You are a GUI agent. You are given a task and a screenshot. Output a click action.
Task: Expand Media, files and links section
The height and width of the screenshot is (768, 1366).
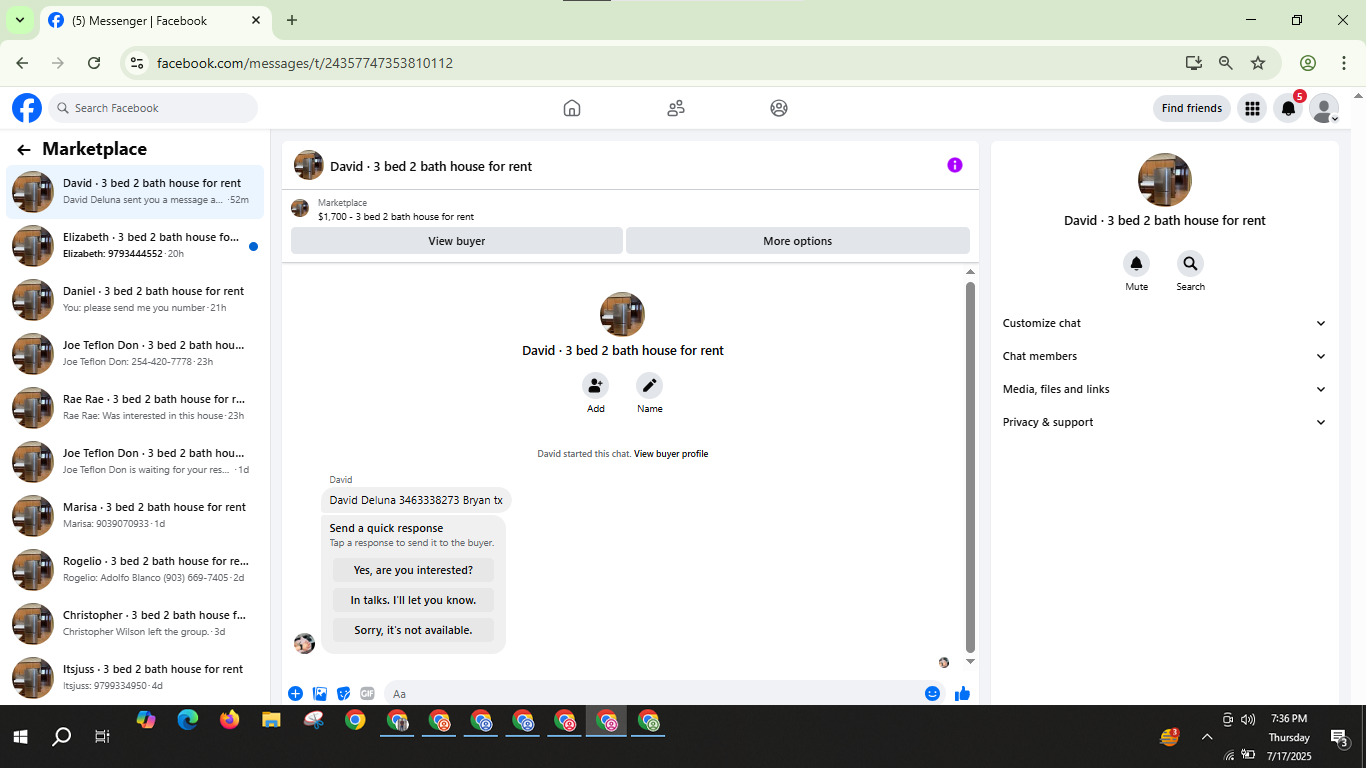coord(1164,389)
